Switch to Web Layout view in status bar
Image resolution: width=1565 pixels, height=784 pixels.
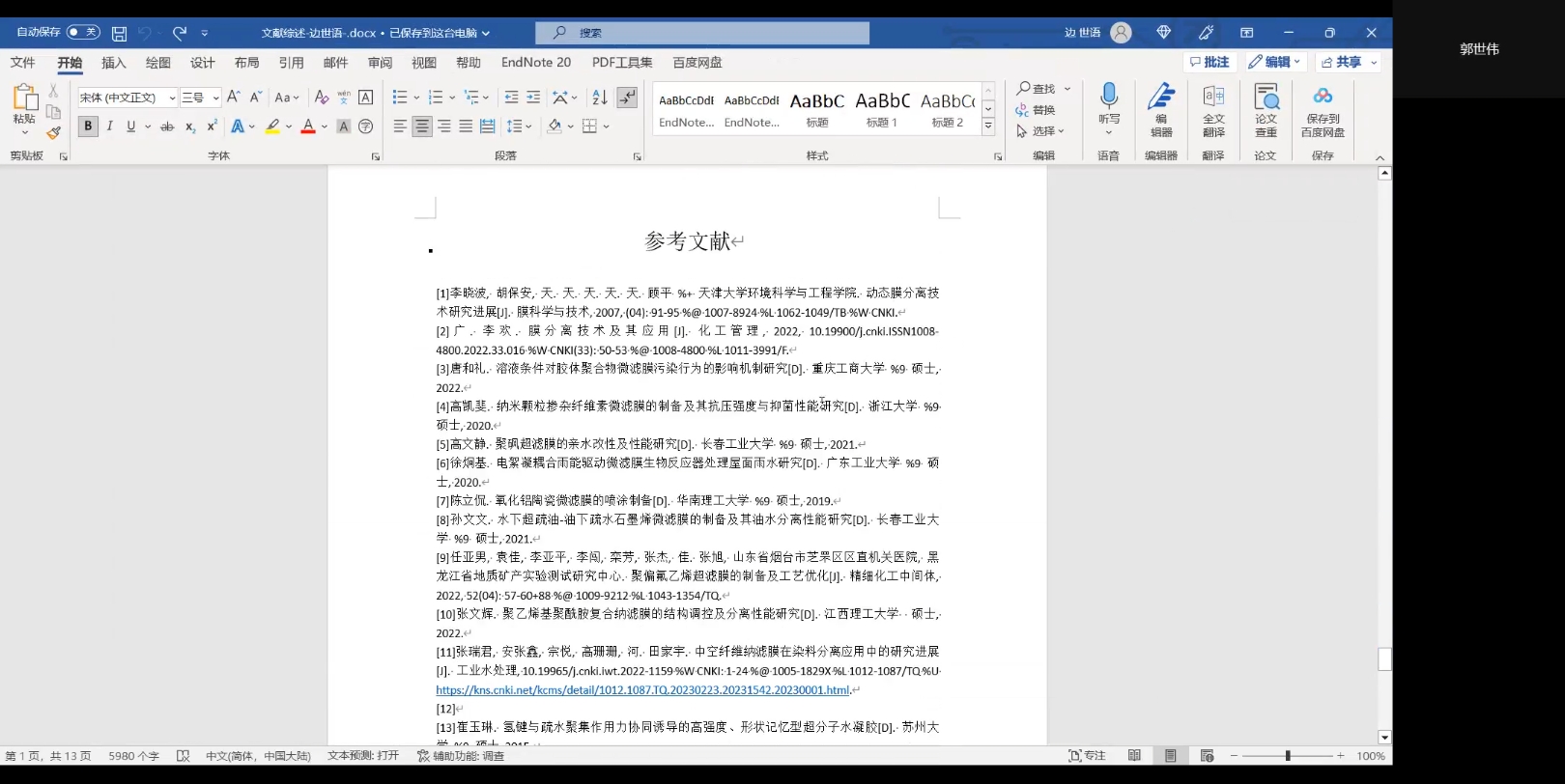1207,756
